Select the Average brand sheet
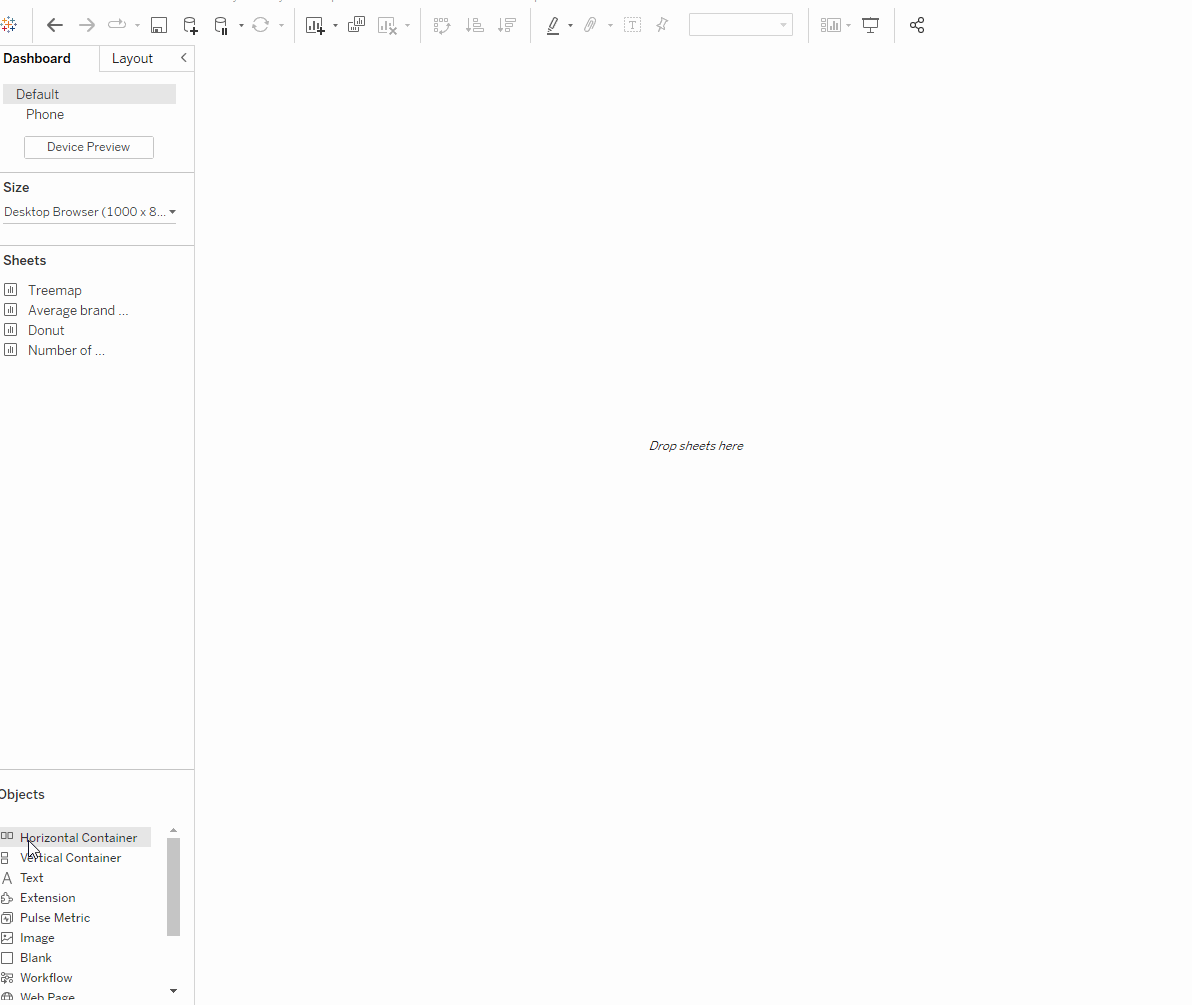Viewport: 1192px width, 1005px height. click(78, 310)
